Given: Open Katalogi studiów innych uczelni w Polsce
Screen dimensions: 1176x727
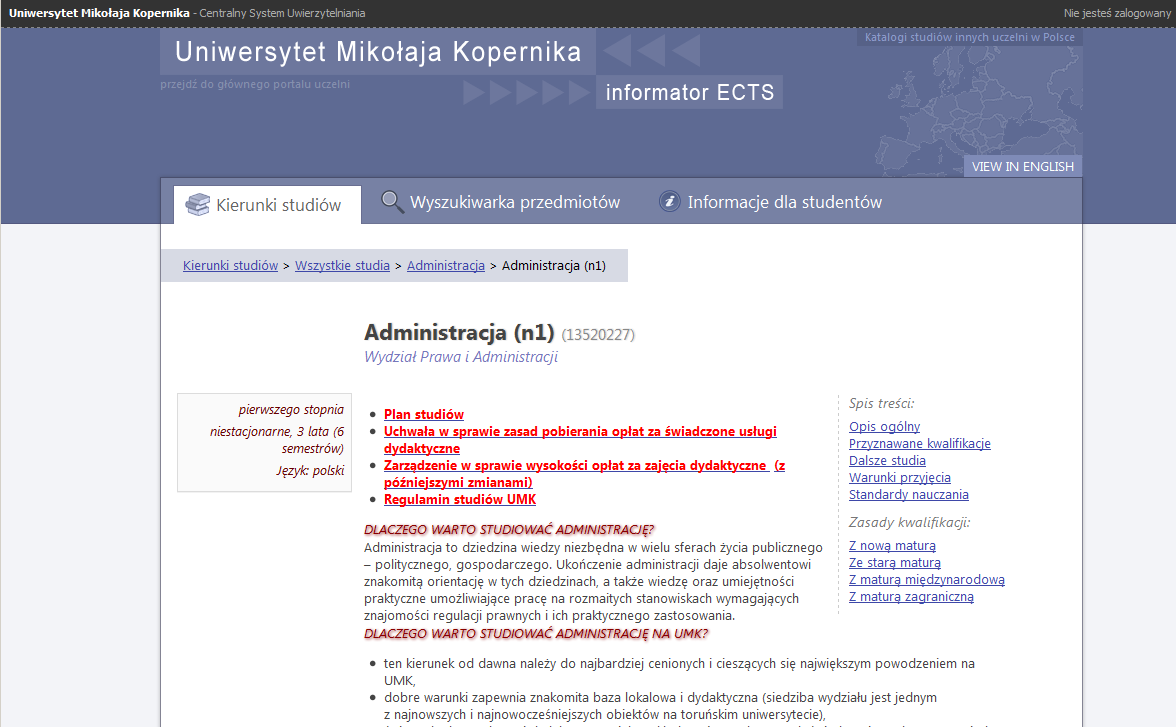Looking at the screenshot, I should (x=969, y=37).
